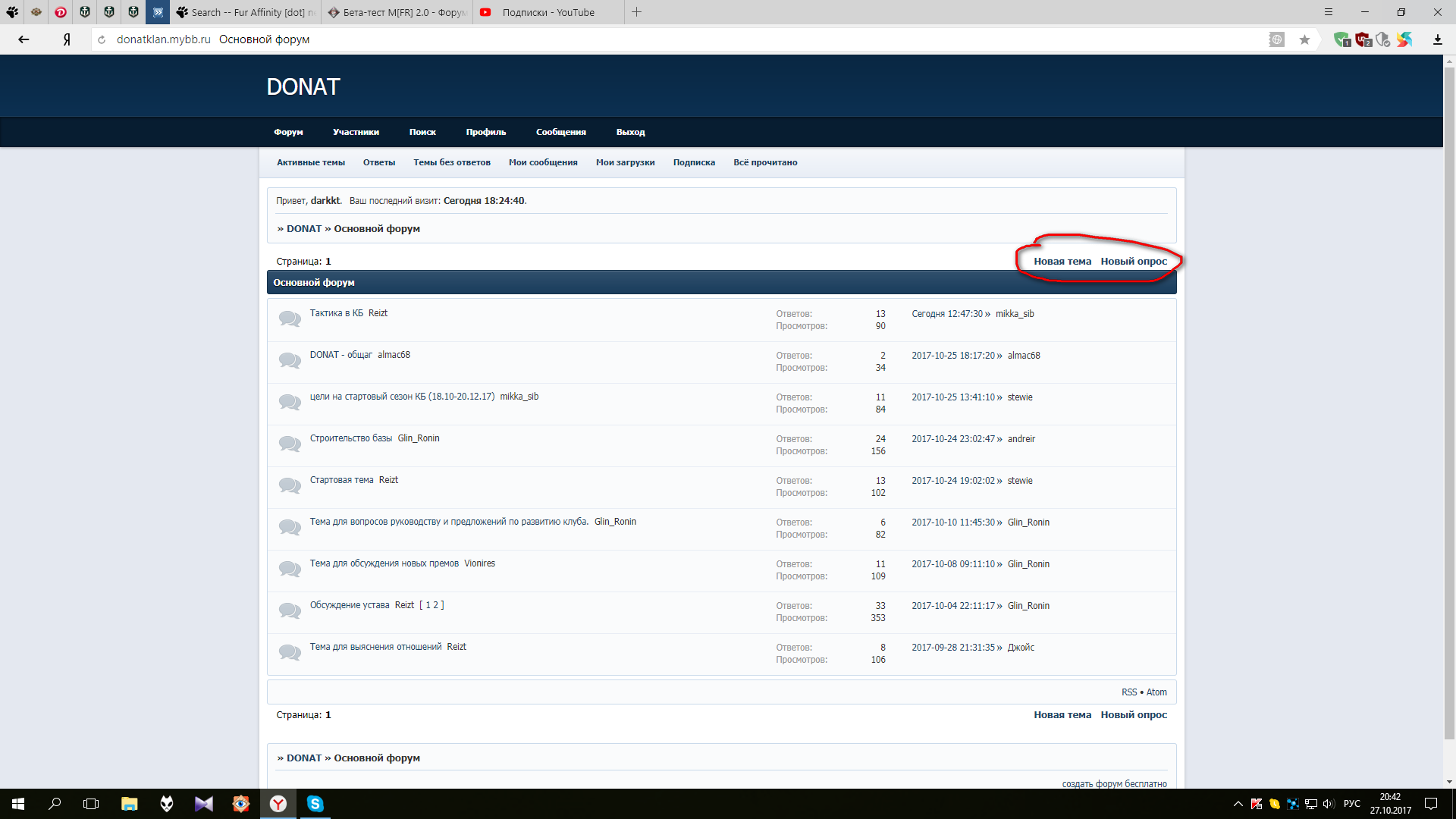The width and height of the screenshot is (1456, 819).
Task: Open the Yandex home button
Action: (x=67, y=39)
